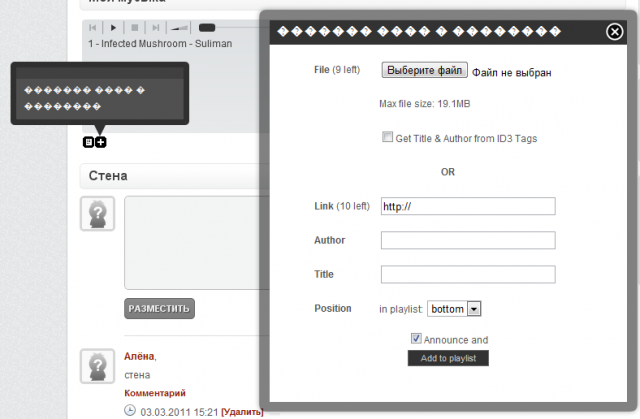The width and height of the screenshot is (640, 419).
Task: Click the plus add-track icon
Action: pos(100,142)
